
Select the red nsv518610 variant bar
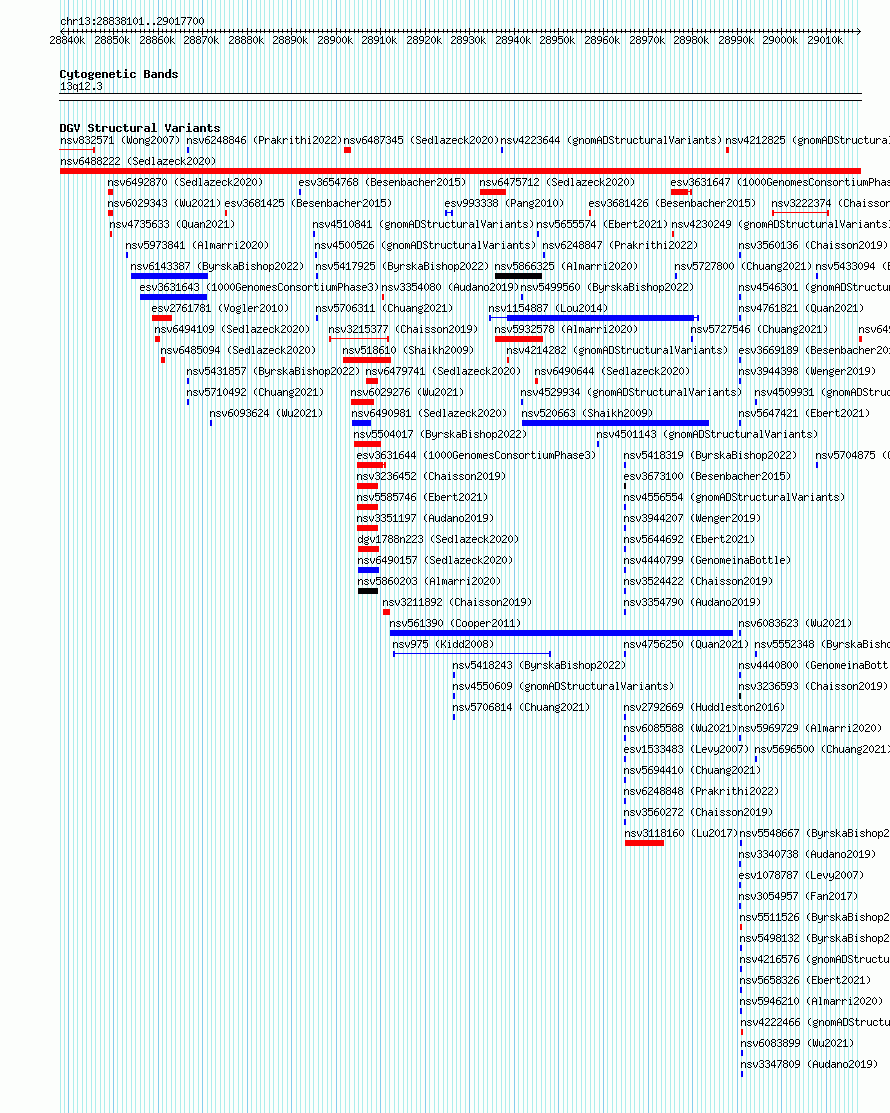[x=367, y=360]
